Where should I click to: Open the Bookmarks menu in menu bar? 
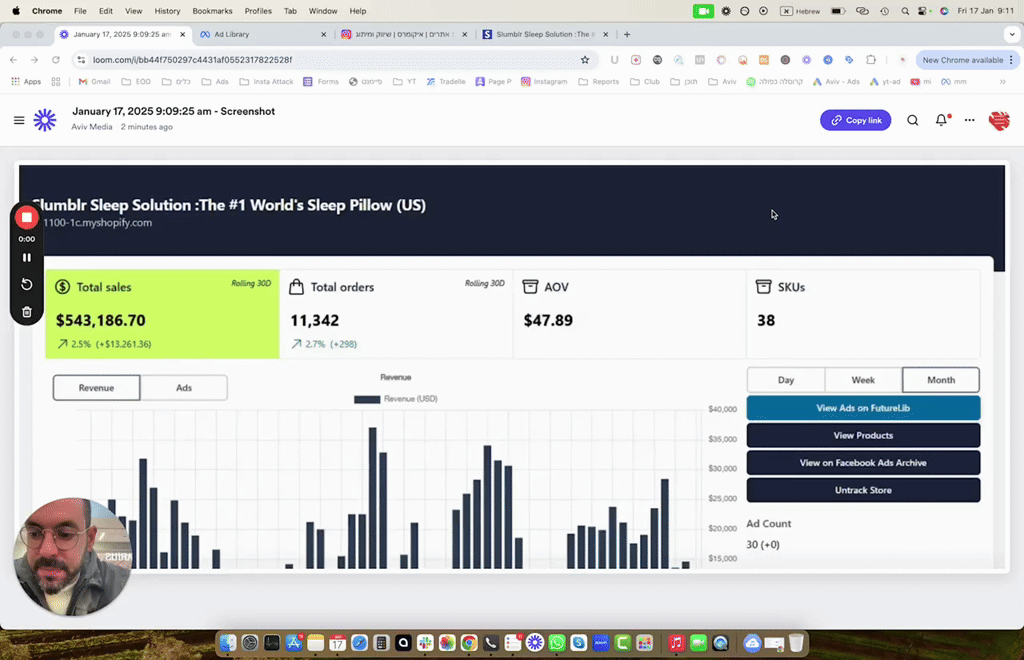[x=212, y=11]
